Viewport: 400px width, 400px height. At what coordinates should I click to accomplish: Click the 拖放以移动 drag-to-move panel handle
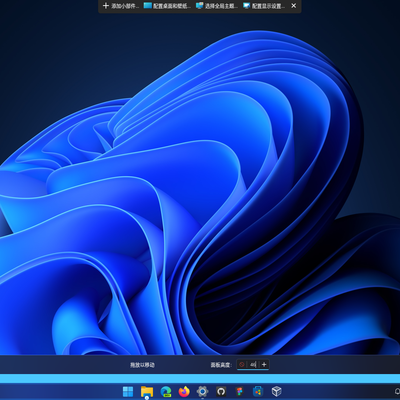pyautogui.click(x=142, y=365)
